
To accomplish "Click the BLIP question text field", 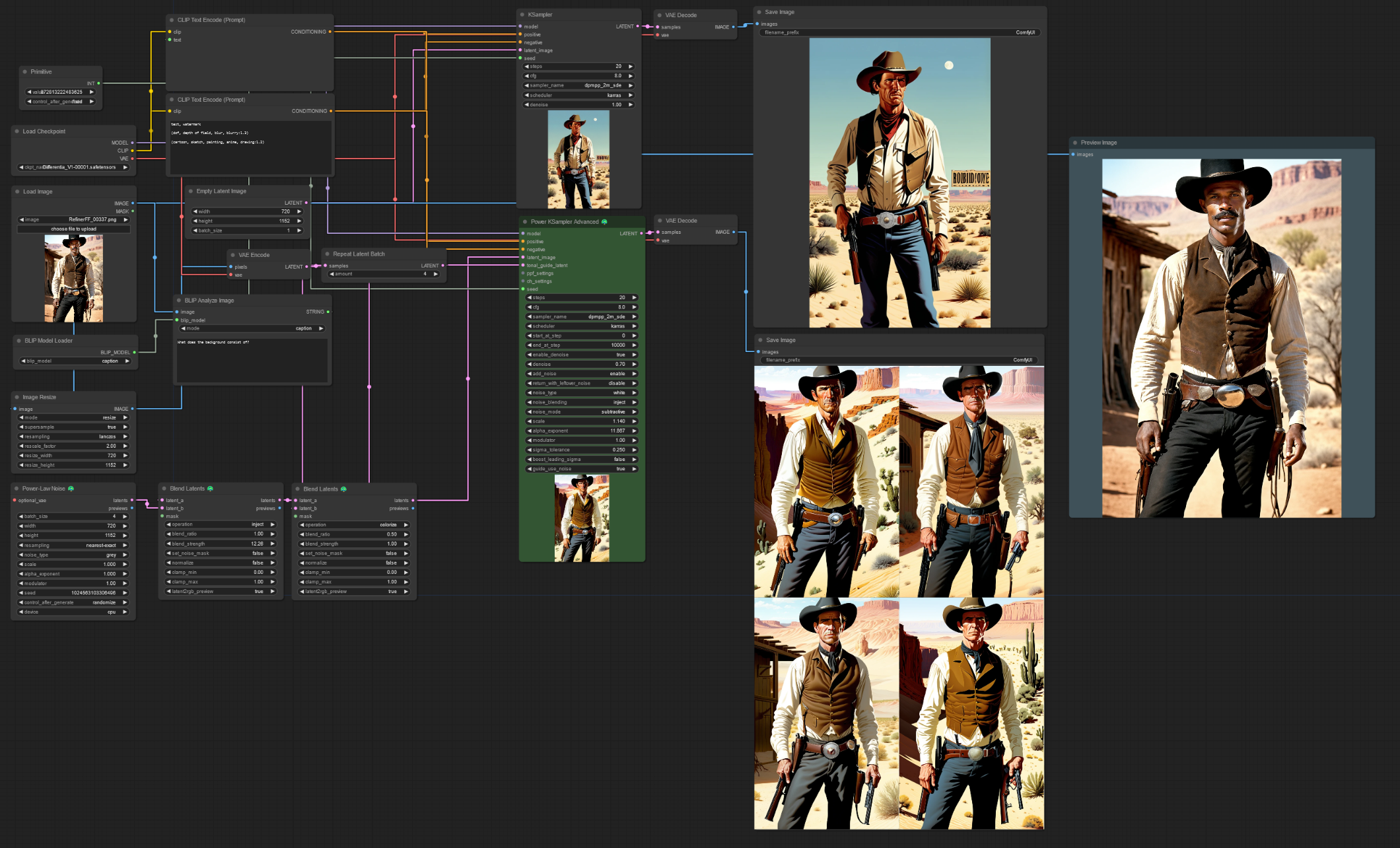I will point(252,360).
